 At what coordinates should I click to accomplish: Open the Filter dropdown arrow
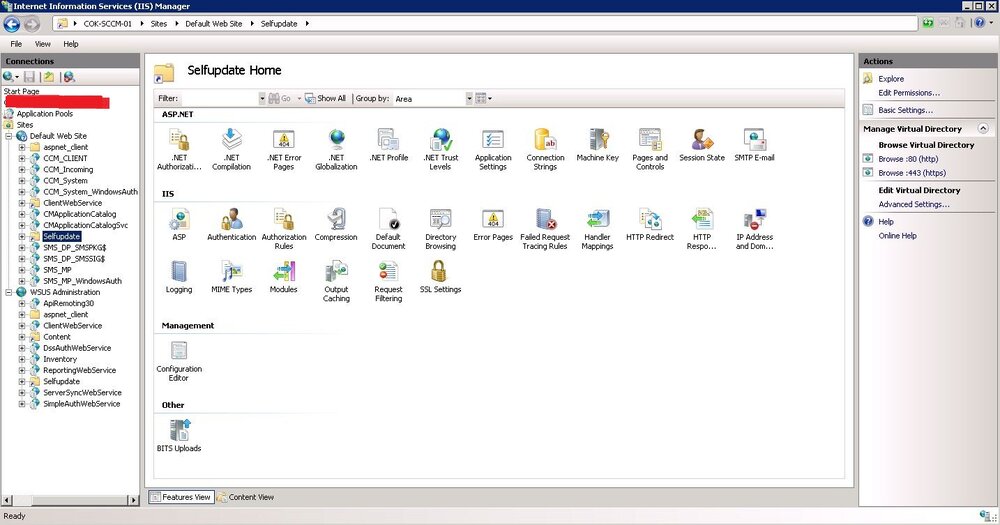point(261,98)
